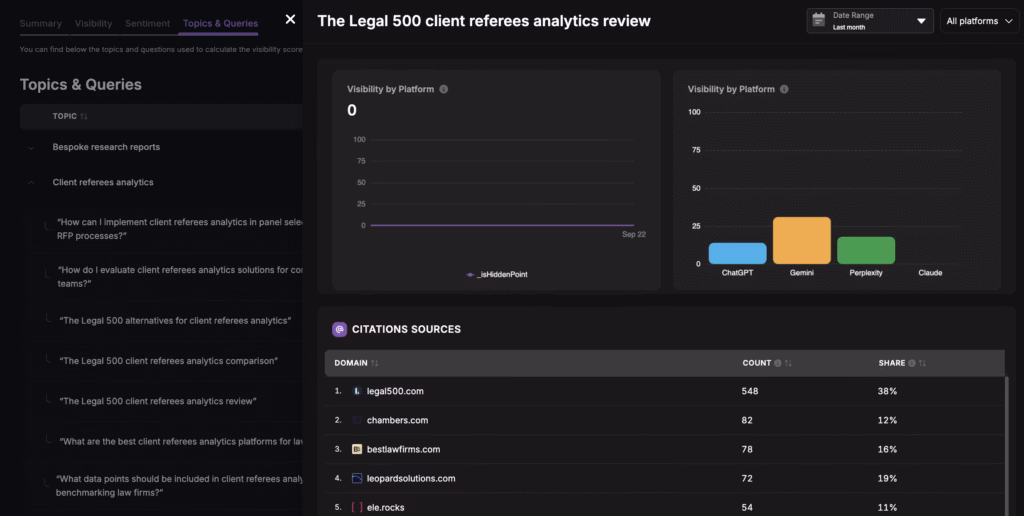1024x516 pixels.
Task: Sort citations by Share column
Action: tap(922, 363)
